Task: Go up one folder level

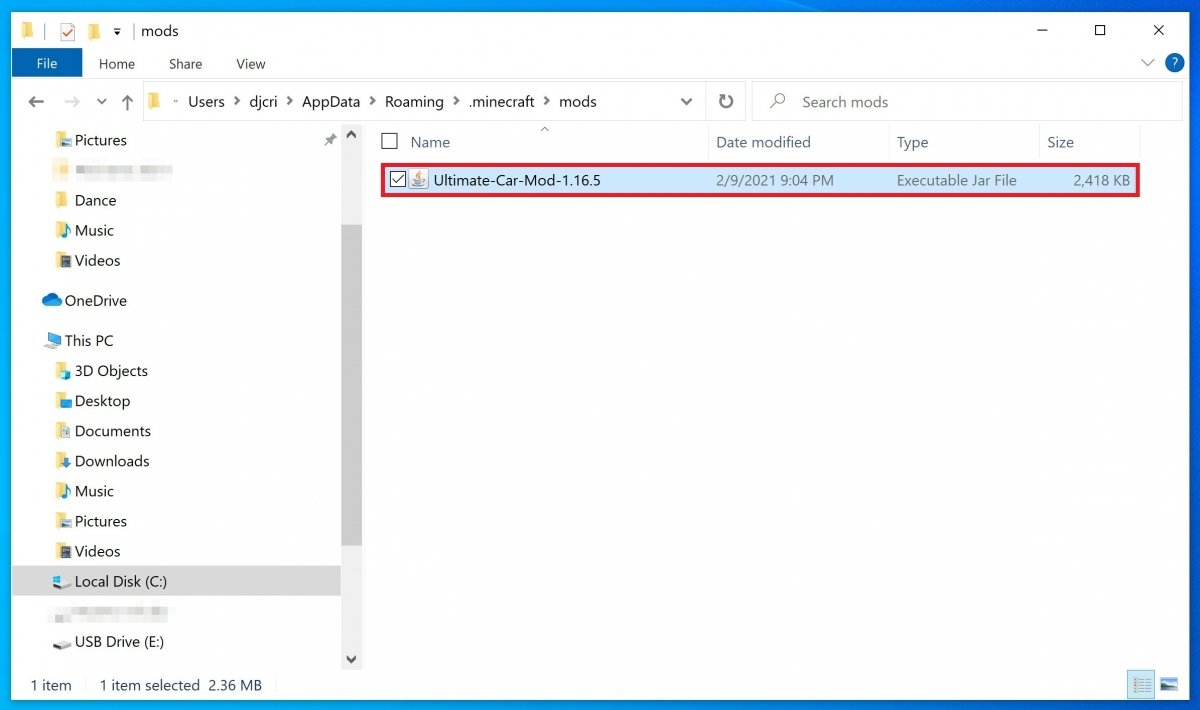Action: [127, 101]
